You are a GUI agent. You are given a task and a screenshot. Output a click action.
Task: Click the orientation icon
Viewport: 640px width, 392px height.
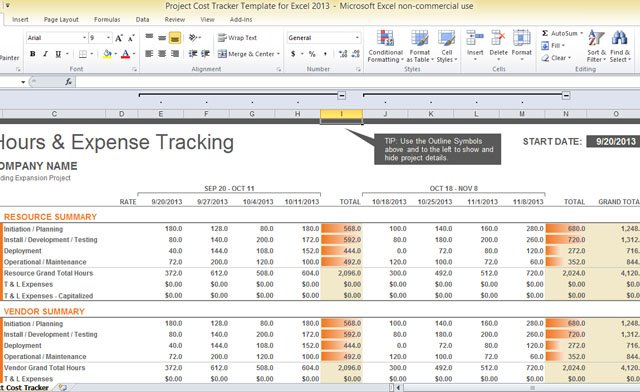pos(193,38)
